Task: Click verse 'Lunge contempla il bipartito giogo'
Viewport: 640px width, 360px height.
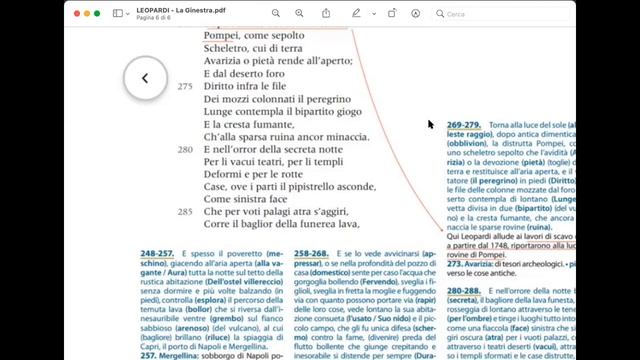Action: tap(282, 112)
